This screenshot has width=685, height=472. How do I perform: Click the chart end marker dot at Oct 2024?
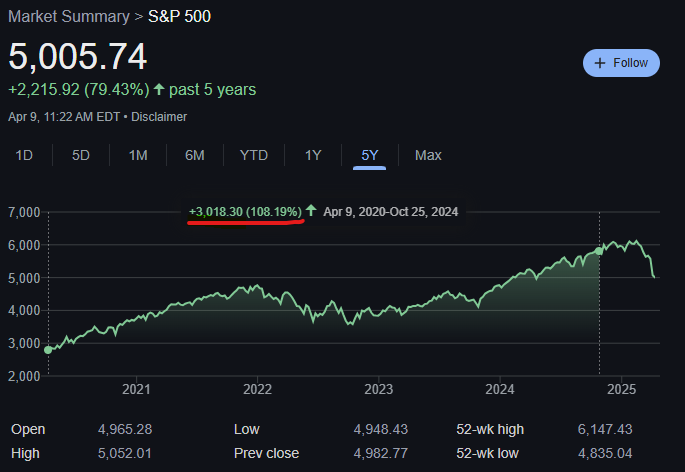(599, 251)
